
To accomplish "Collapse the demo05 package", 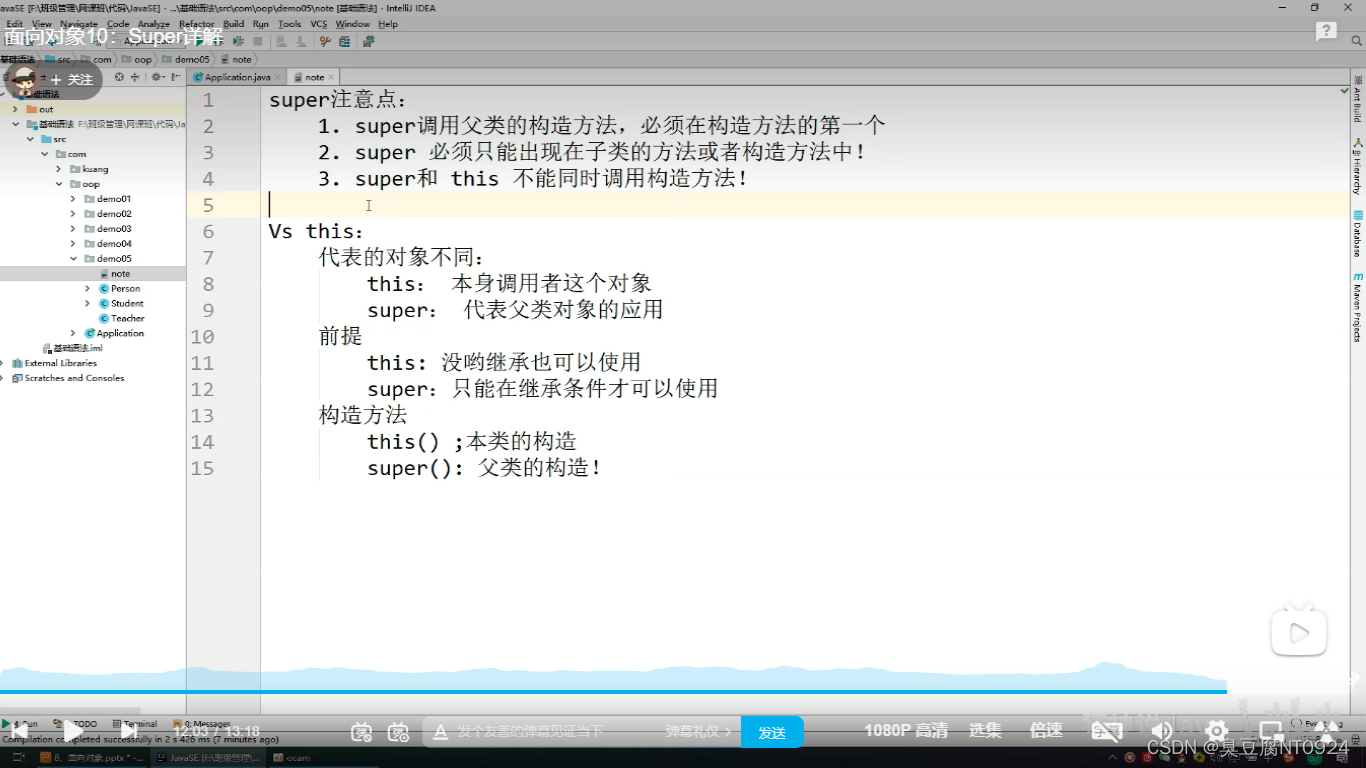I will pyautogui.click(x=73, y=259).
